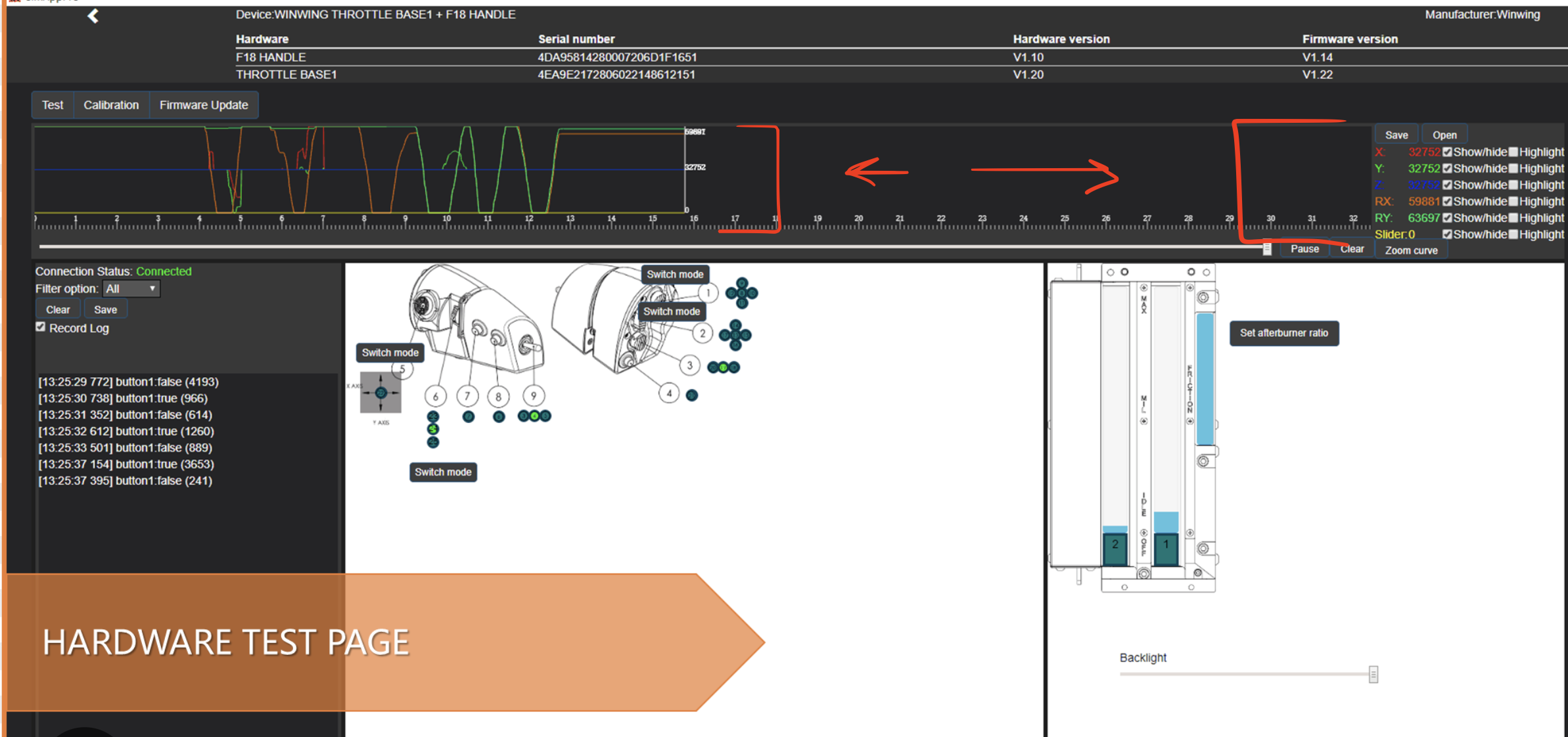Clear the axis curve graph
The width and height of the screenshot is (1568, 737).
coord(1352,249)
